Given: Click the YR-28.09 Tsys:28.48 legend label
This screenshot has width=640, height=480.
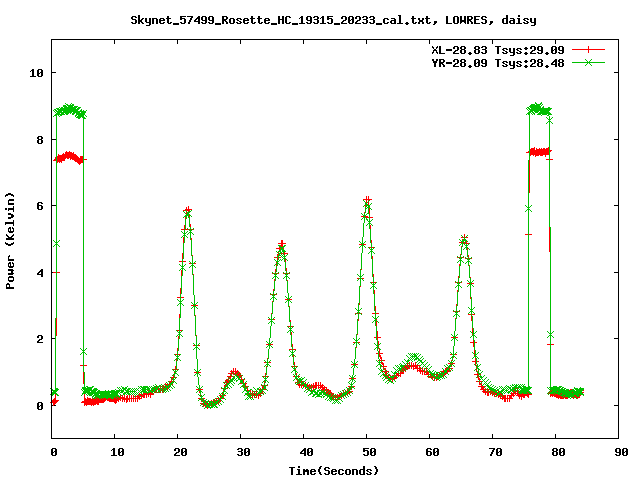Looking at the screenshot, I should point(498,63).
